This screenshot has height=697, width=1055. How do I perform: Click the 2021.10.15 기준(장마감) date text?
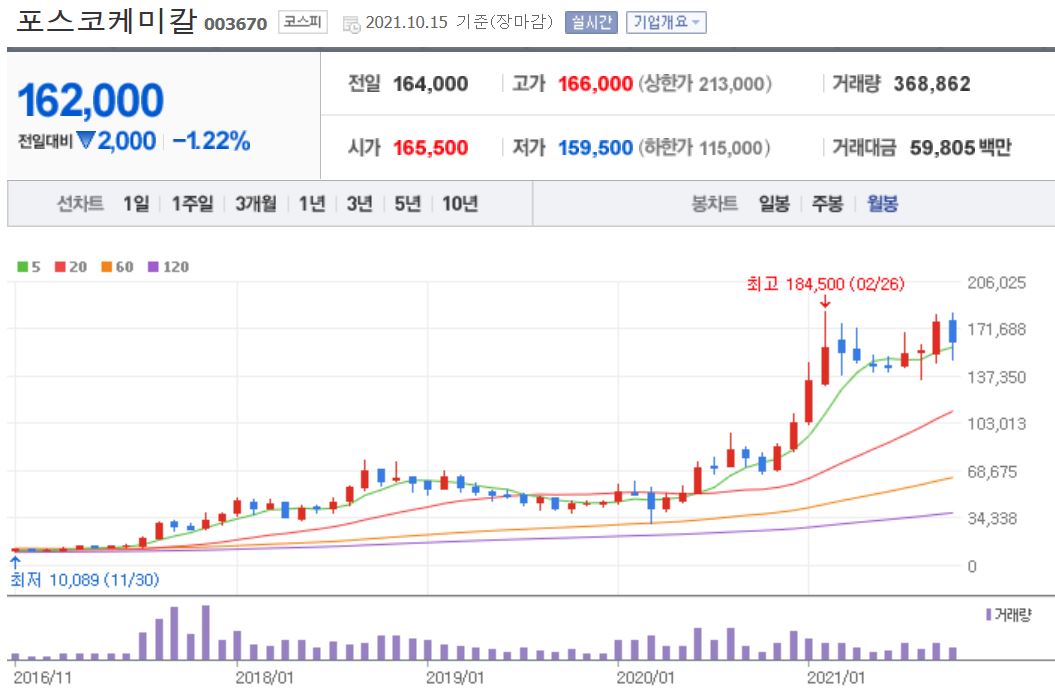coord(459,22)
